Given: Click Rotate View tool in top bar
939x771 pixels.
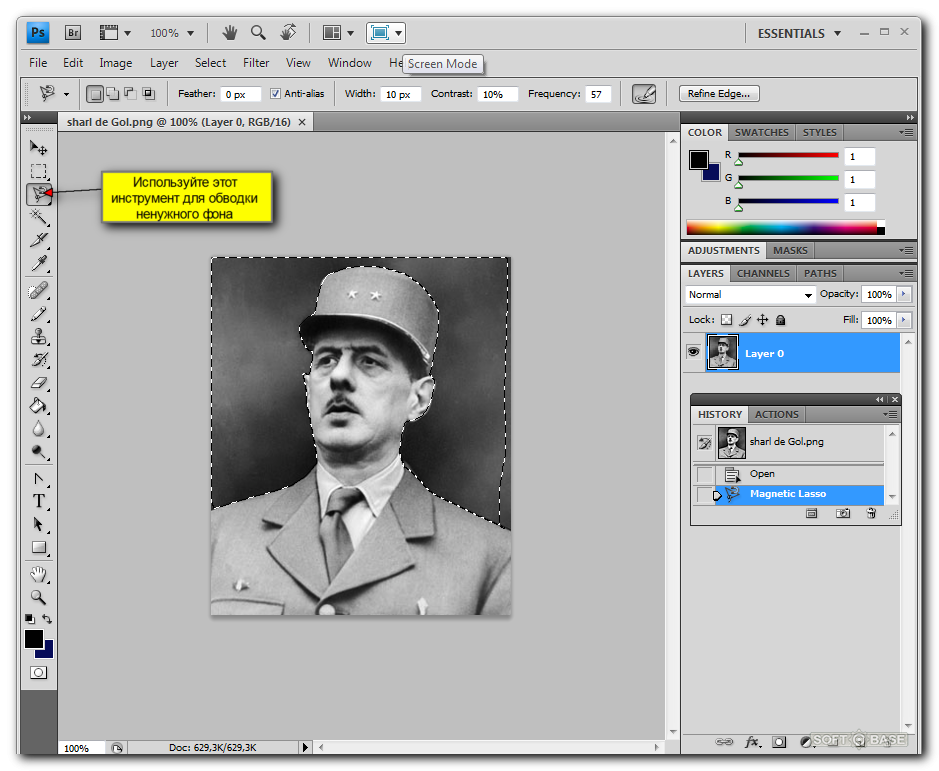Looking at the screenshot, I should [288, 32].
